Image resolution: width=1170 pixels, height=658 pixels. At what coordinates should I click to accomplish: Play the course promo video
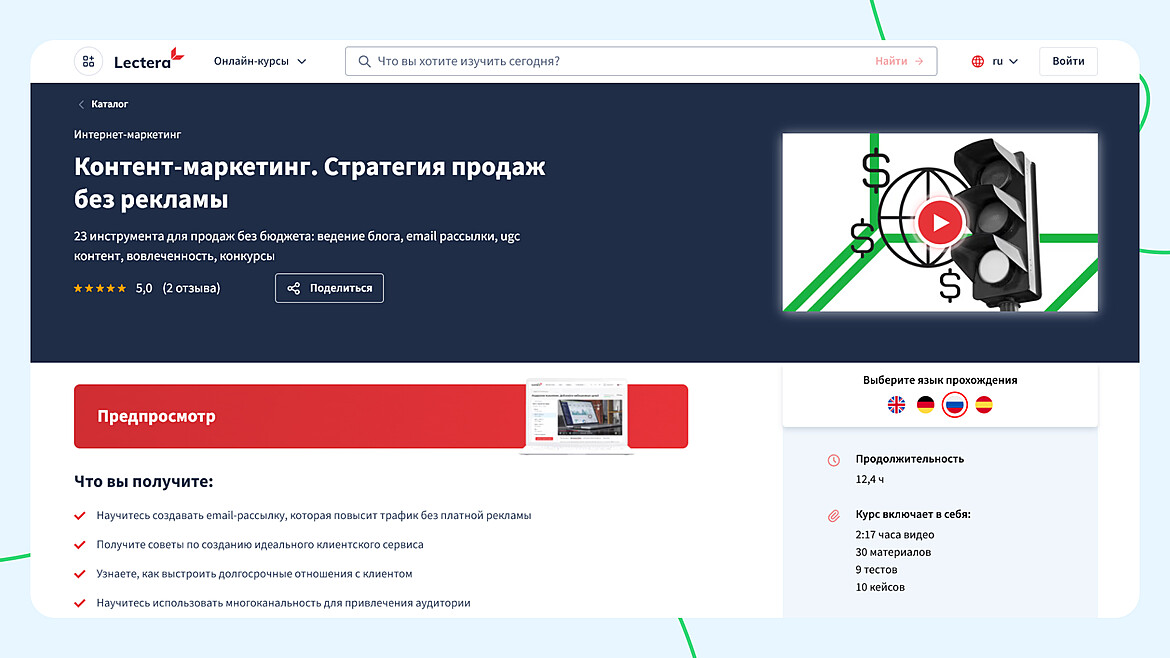tap(939, 222)
